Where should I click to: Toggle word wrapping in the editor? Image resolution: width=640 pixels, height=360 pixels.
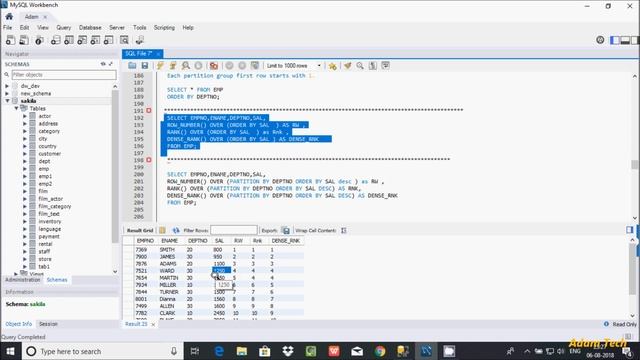tap(385, 66)
